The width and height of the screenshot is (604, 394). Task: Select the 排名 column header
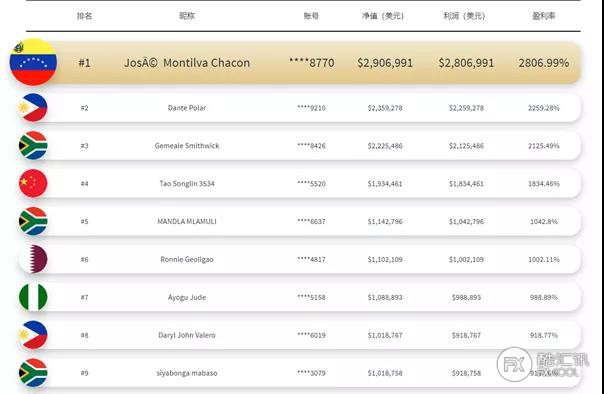[x=84, y=16]
